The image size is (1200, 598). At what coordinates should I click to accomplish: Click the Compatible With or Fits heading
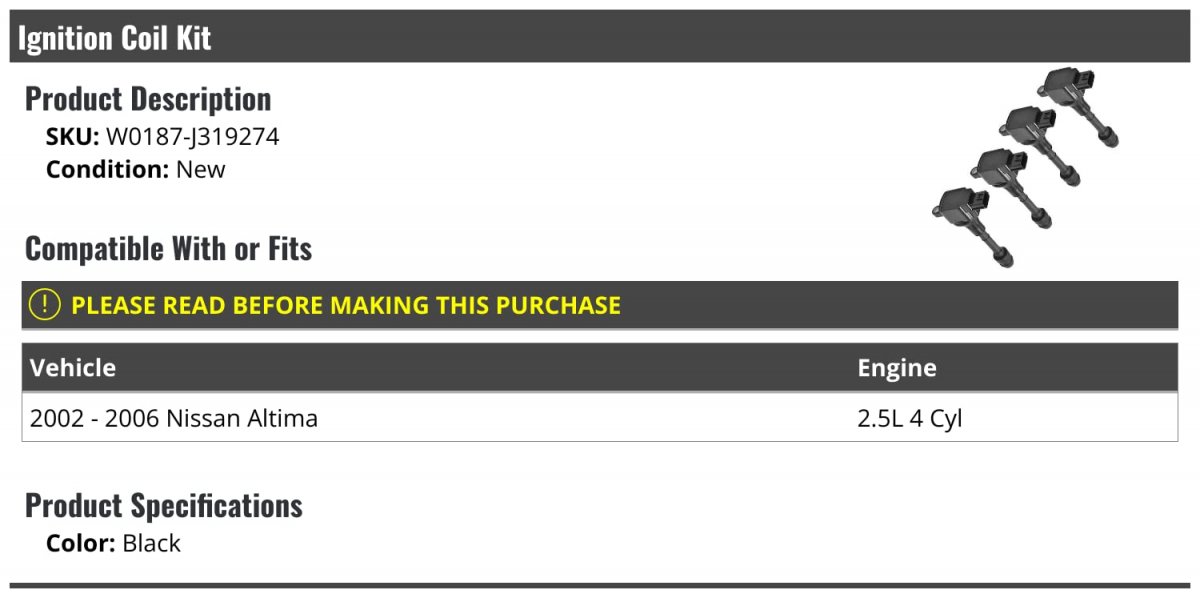point(169,248)
